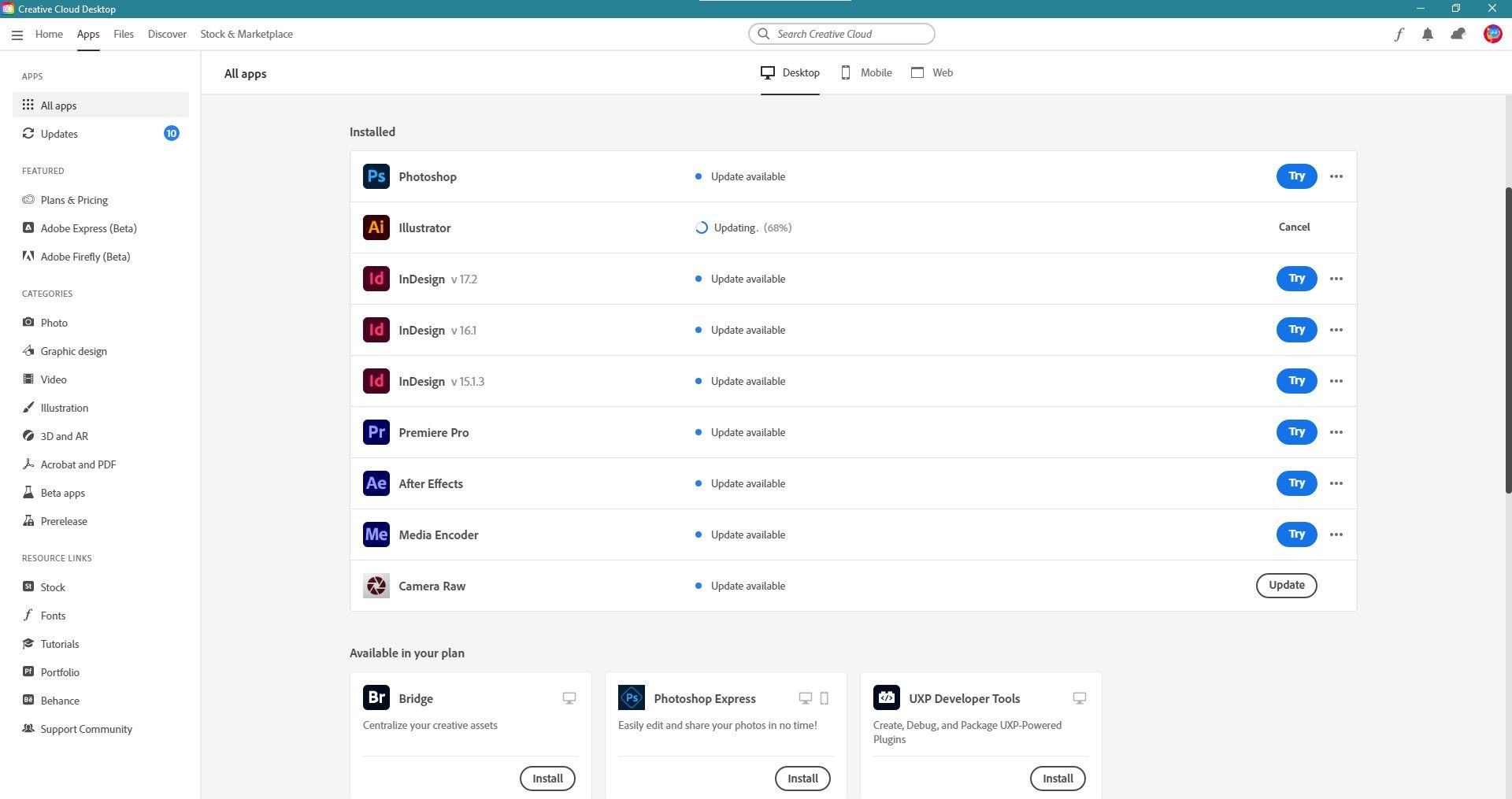1512x799 pixels.
Task: Click the Media Encoder app icon
Action: [376, 535]
